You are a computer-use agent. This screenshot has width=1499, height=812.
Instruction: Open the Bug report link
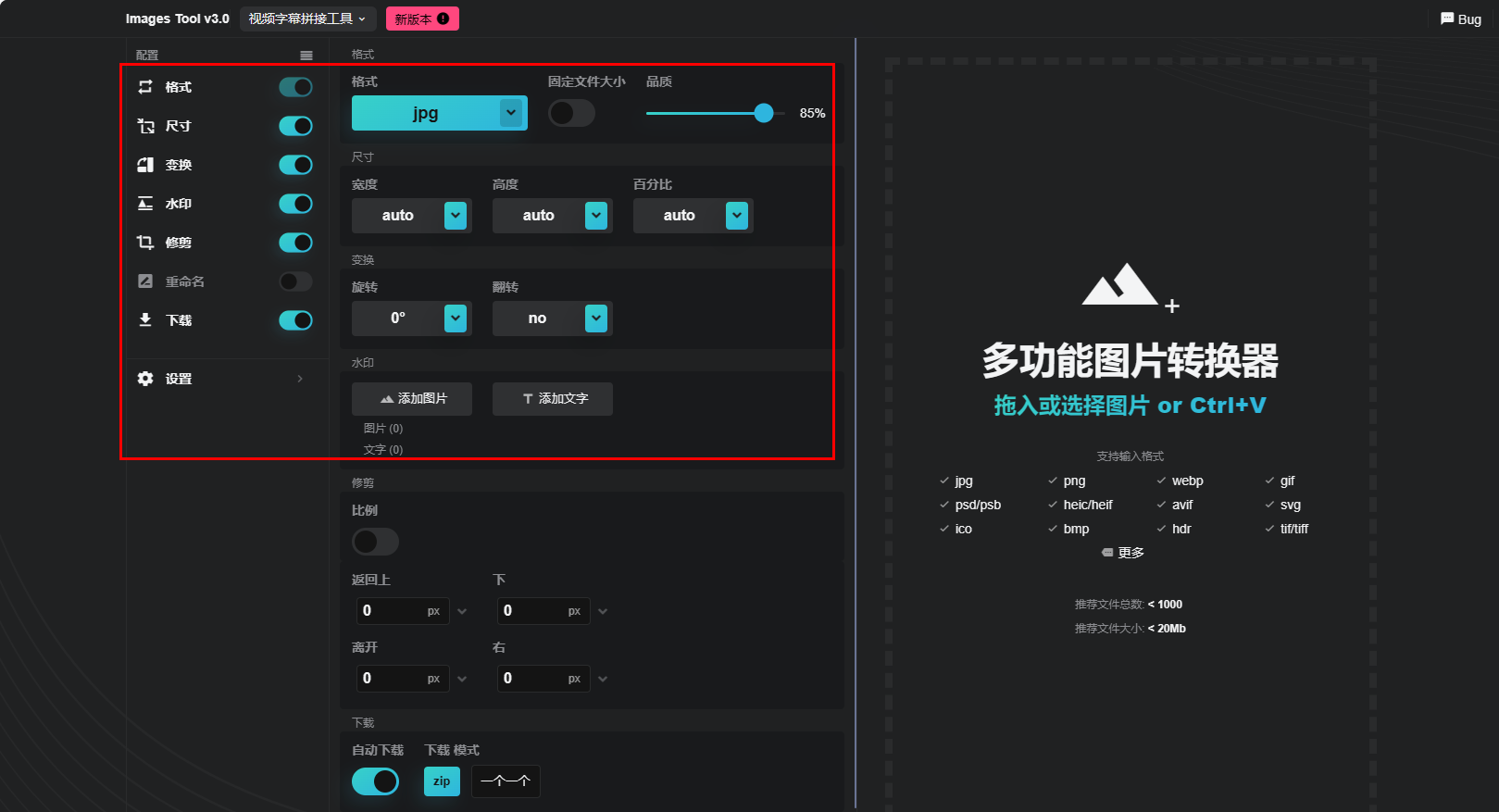tap(1461, 19)
